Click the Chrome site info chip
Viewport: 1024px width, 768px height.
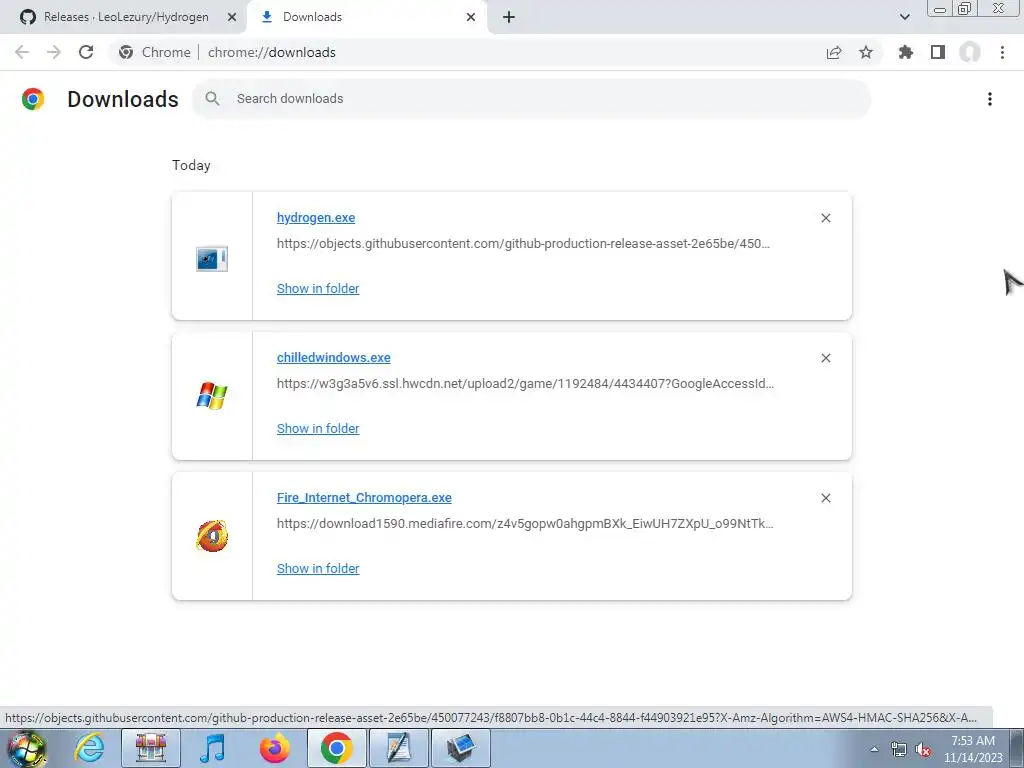point(155,52)
